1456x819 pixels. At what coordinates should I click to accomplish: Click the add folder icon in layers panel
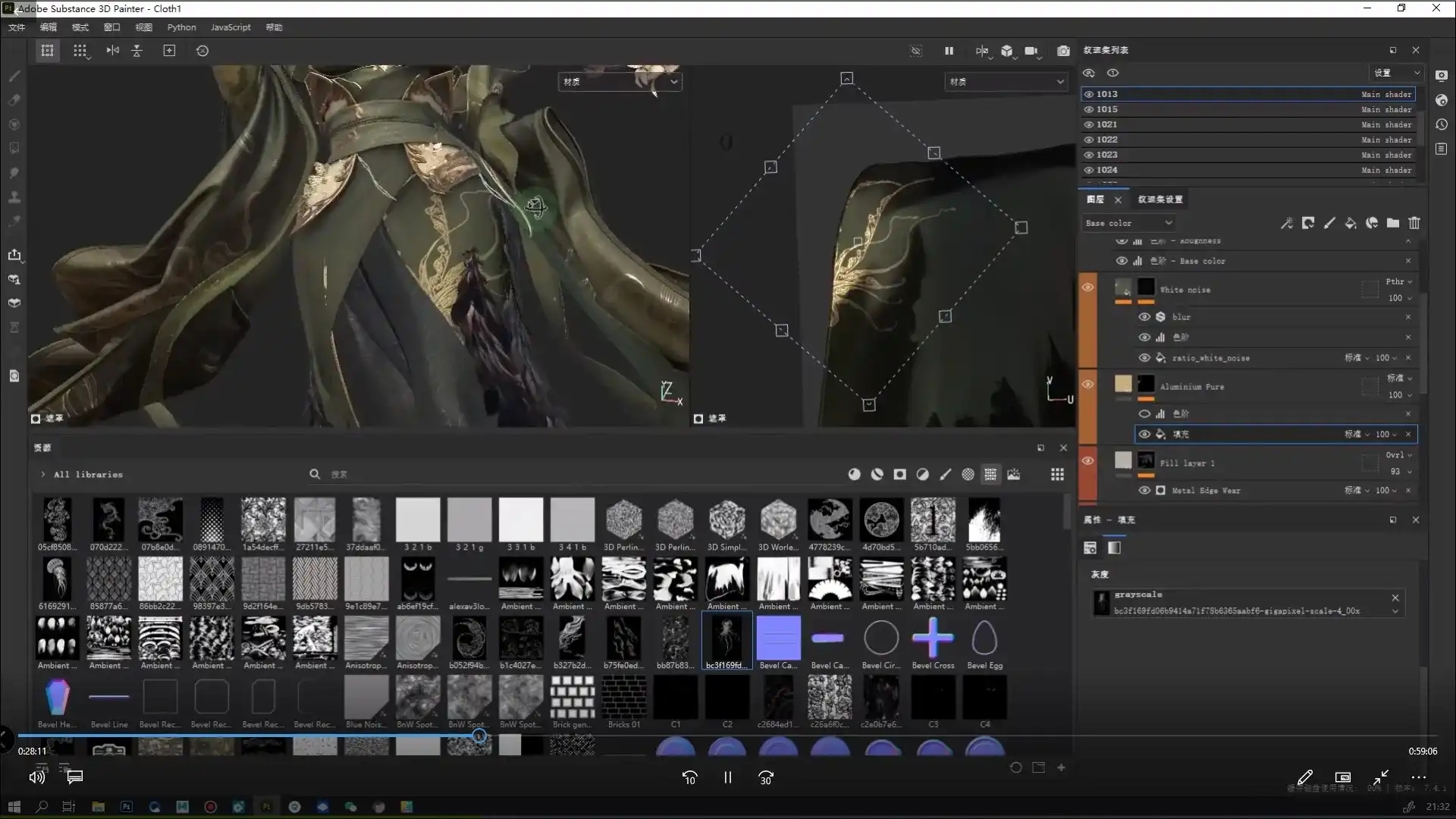tap(1393, 223)
